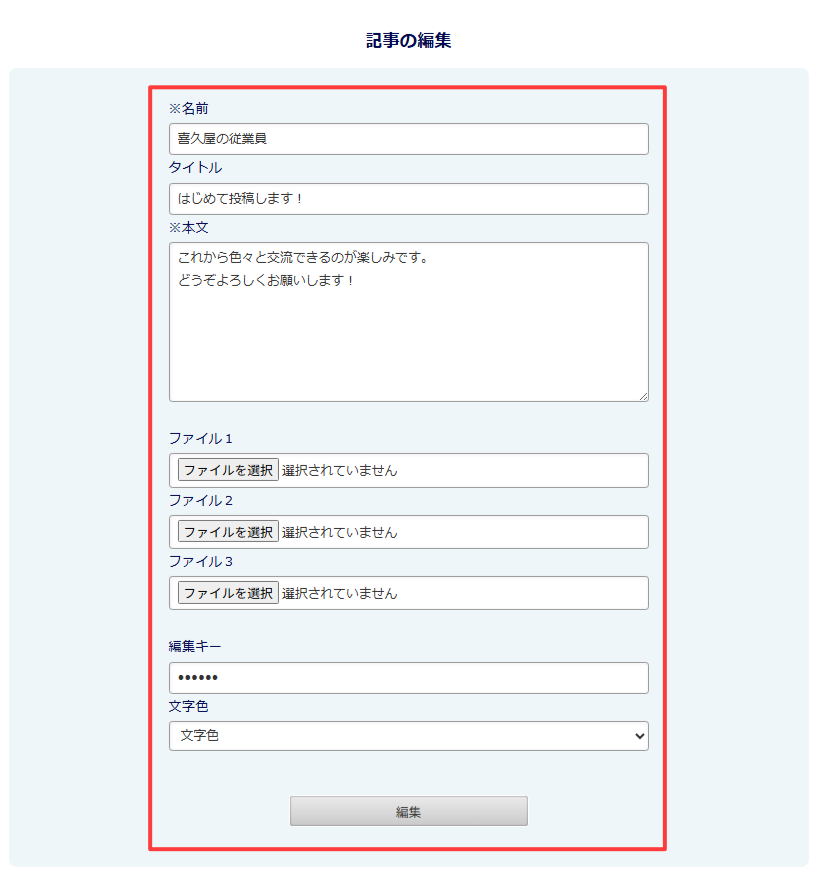Click the chevron arrow on the 文字色 selector
Screen dimensions: 818x877
[639, 735]
